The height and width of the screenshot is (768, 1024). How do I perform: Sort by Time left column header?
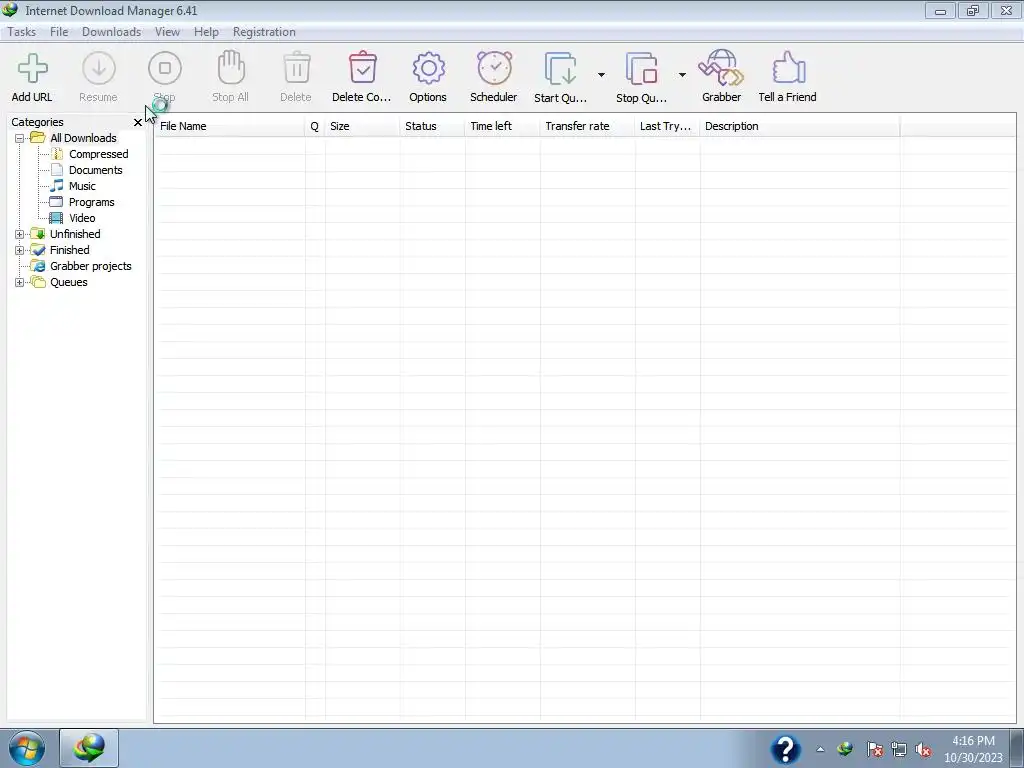[x=503, y=126]
